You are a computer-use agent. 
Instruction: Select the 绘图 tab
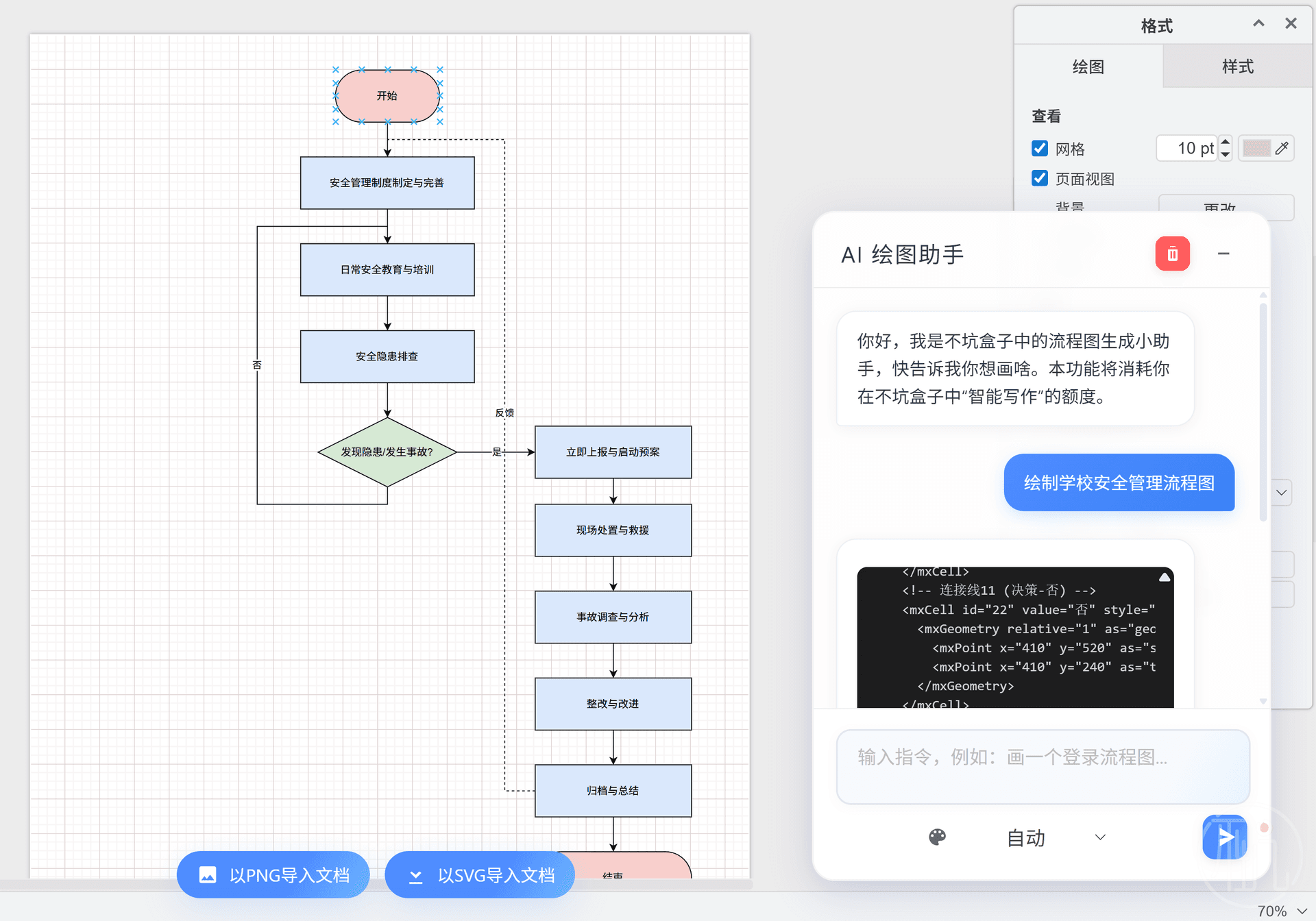(1088, 66)
